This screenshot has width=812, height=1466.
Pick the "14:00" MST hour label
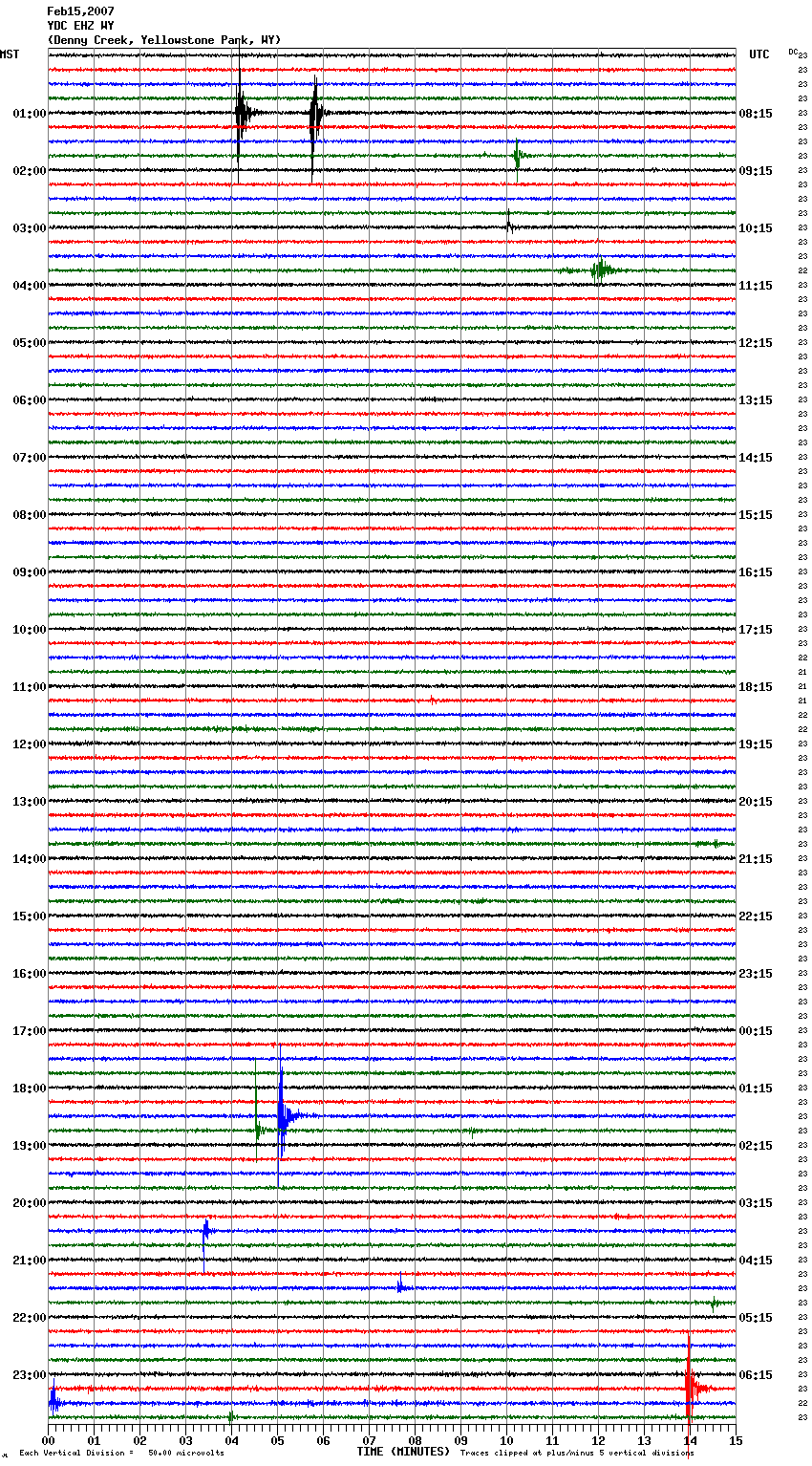pyautogui.click(x=30, y=859)
